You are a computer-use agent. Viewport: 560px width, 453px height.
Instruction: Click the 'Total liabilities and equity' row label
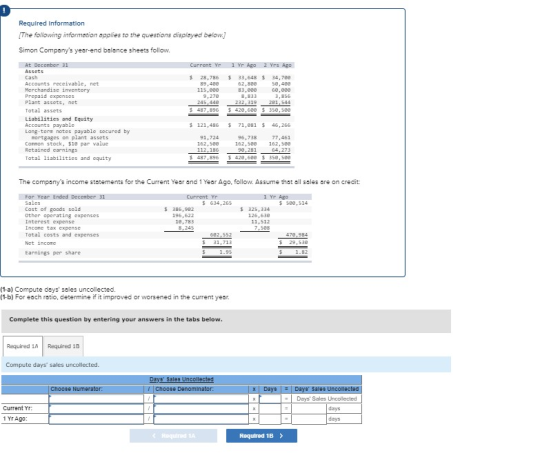[x=68, y=158]
